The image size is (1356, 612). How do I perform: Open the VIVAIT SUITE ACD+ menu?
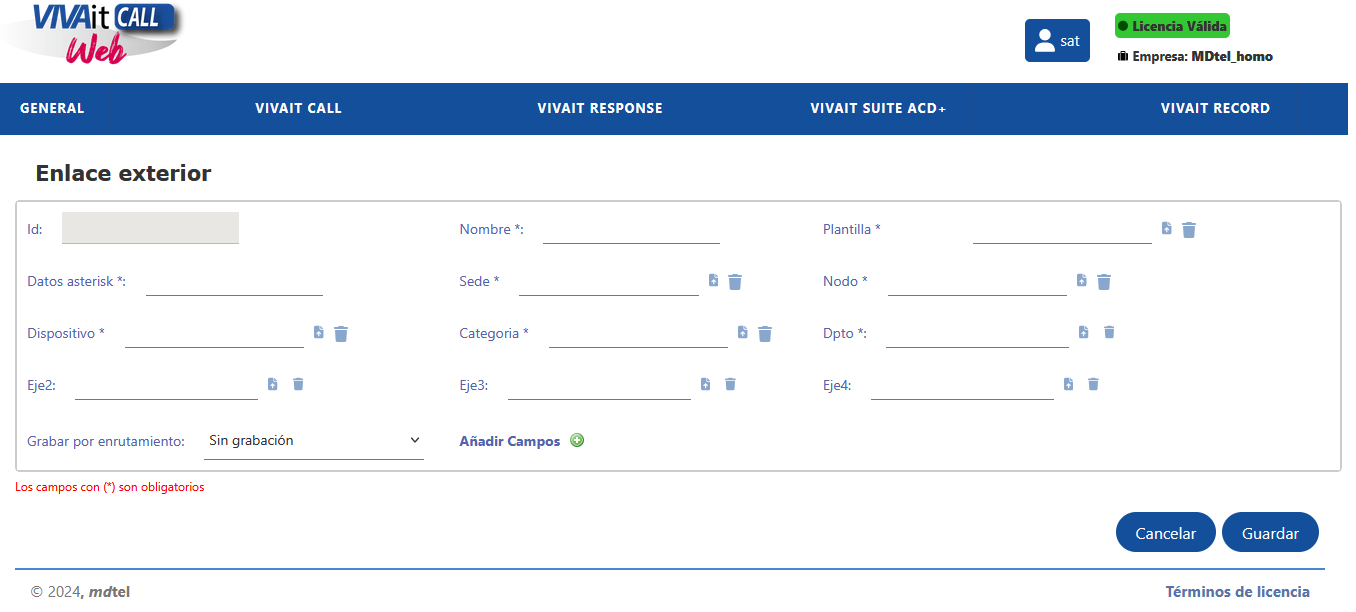(878, 108)
